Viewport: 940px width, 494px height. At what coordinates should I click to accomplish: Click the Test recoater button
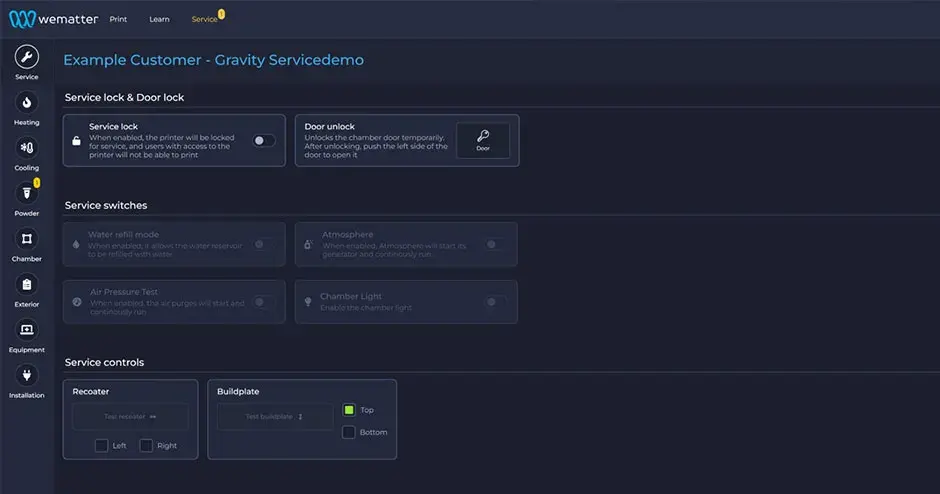pos(131,417)
